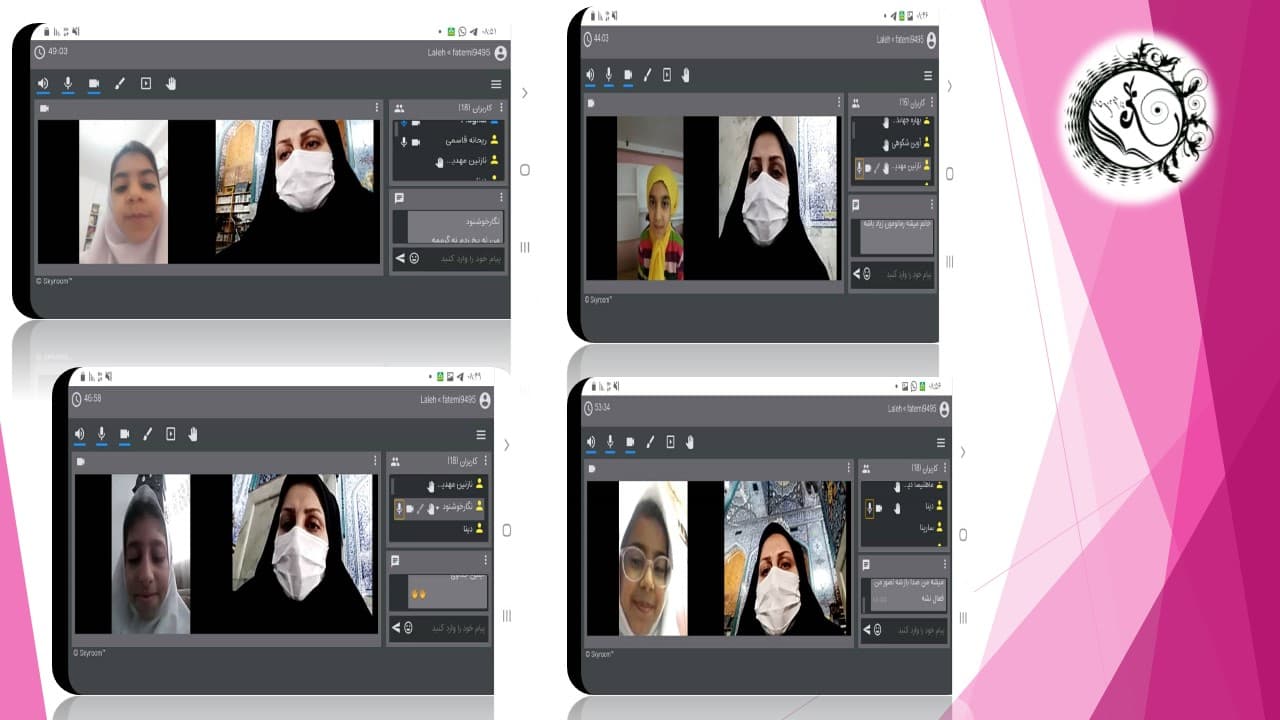Viewport: 1280px width, 720px height.
Task: Click the teacher's video in the 44:03 session
Action: 778,198
